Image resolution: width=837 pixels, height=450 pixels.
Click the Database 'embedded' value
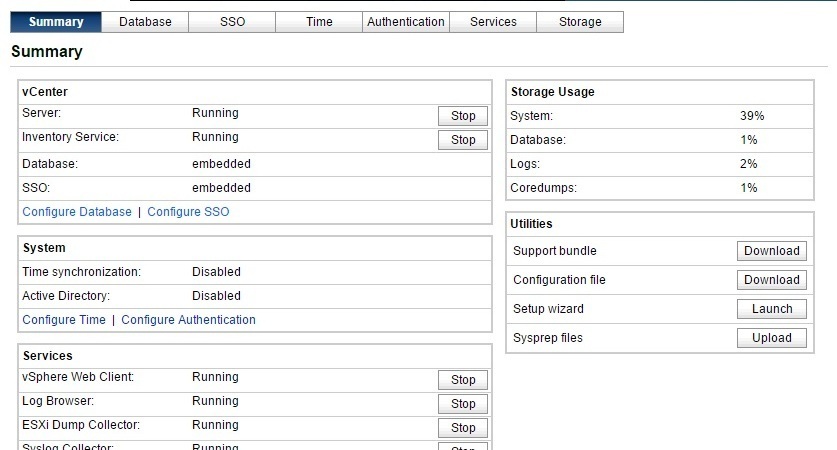coord(222,164)
